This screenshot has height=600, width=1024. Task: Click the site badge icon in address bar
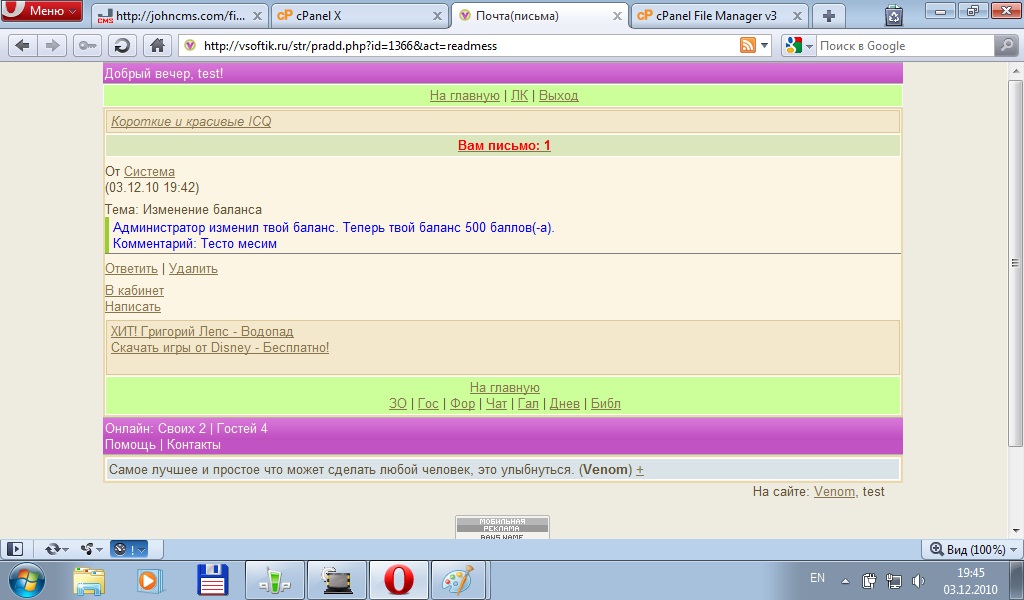coord(190,46)
